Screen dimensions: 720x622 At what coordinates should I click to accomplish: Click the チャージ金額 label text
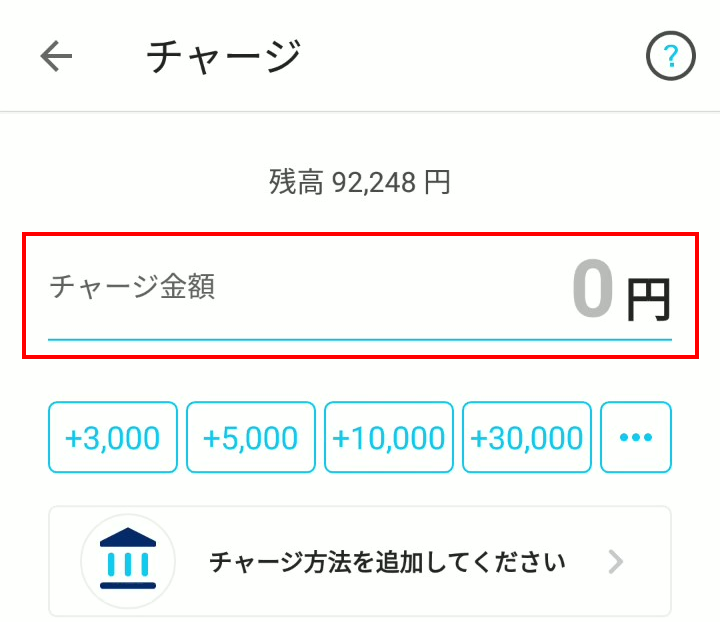pyautogui.click(x=132, y=288)
